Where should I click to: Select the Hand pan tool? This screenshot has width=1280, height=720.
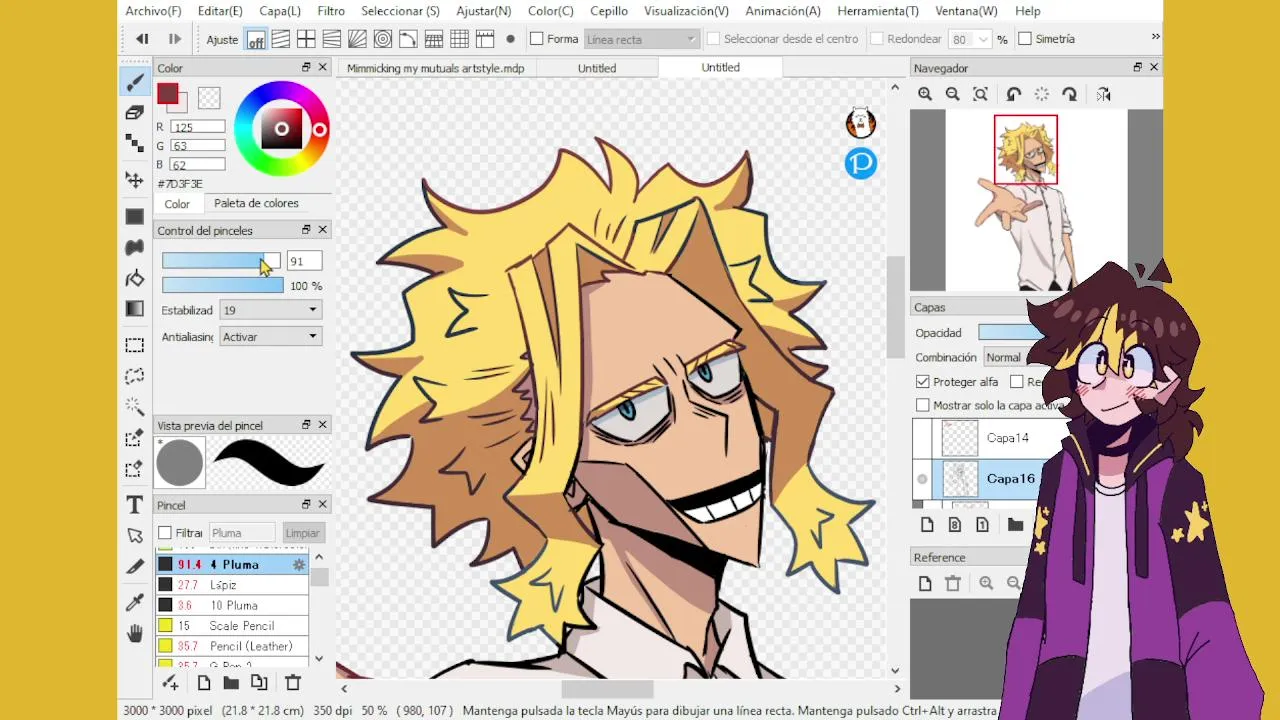[x=134, y=633]
